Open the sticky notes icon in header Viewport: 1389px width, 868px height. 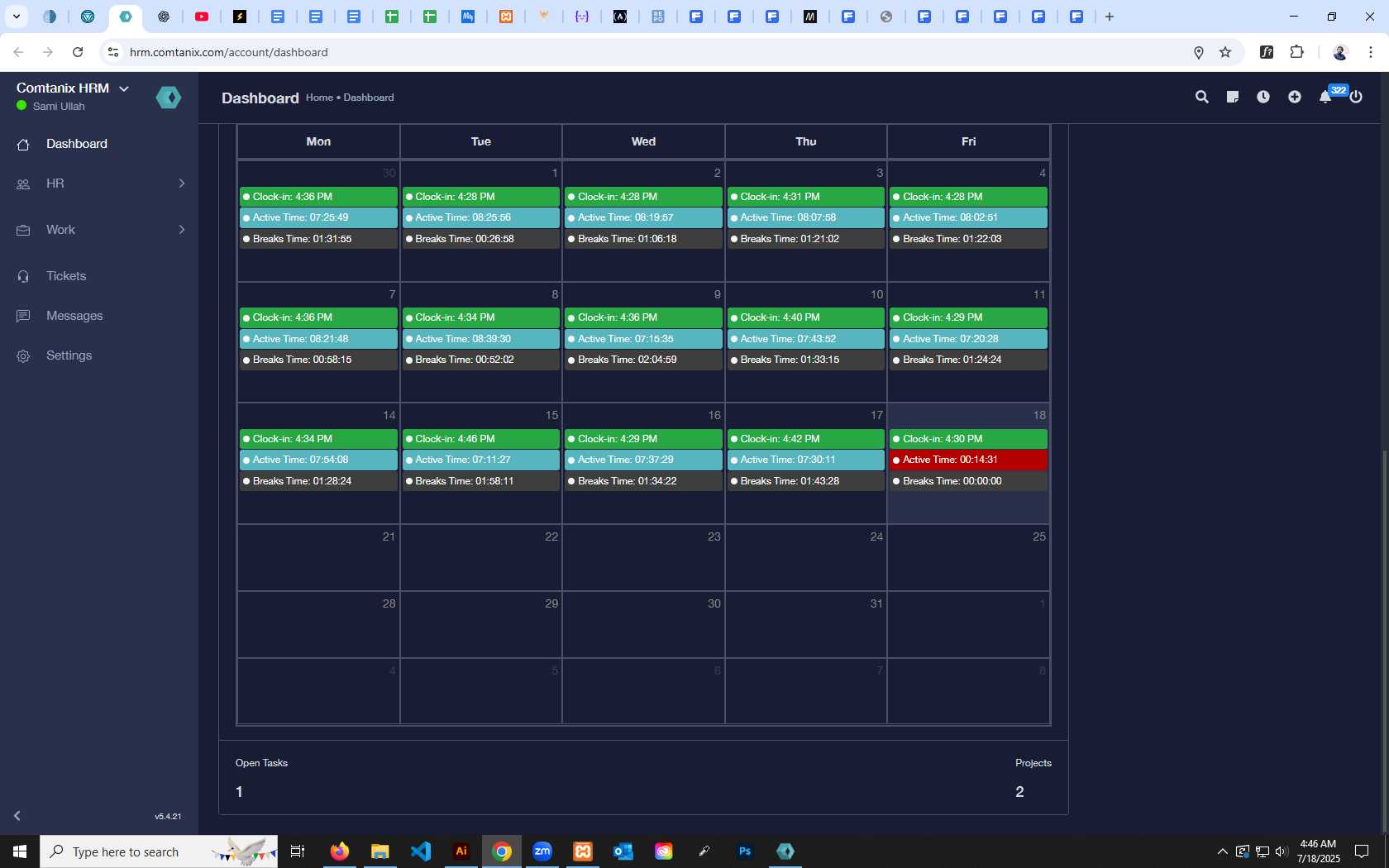coord(1233,97)
